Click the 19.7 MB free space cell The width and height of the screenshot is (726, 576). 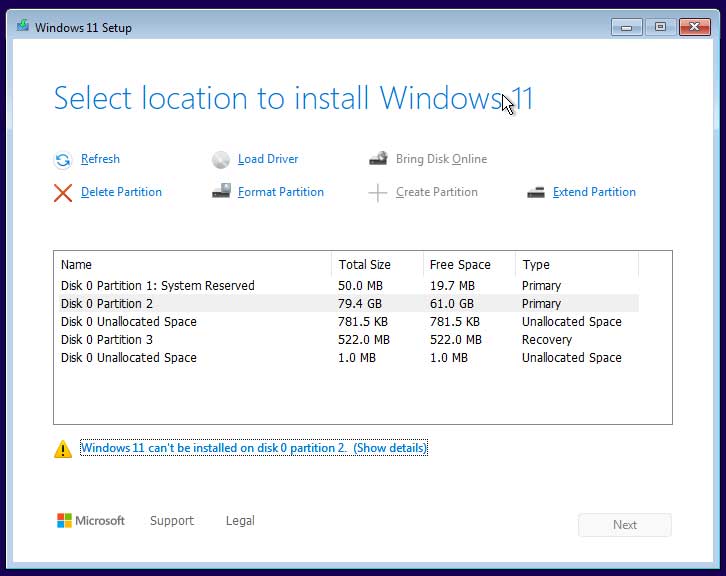(x=452, y=285)
